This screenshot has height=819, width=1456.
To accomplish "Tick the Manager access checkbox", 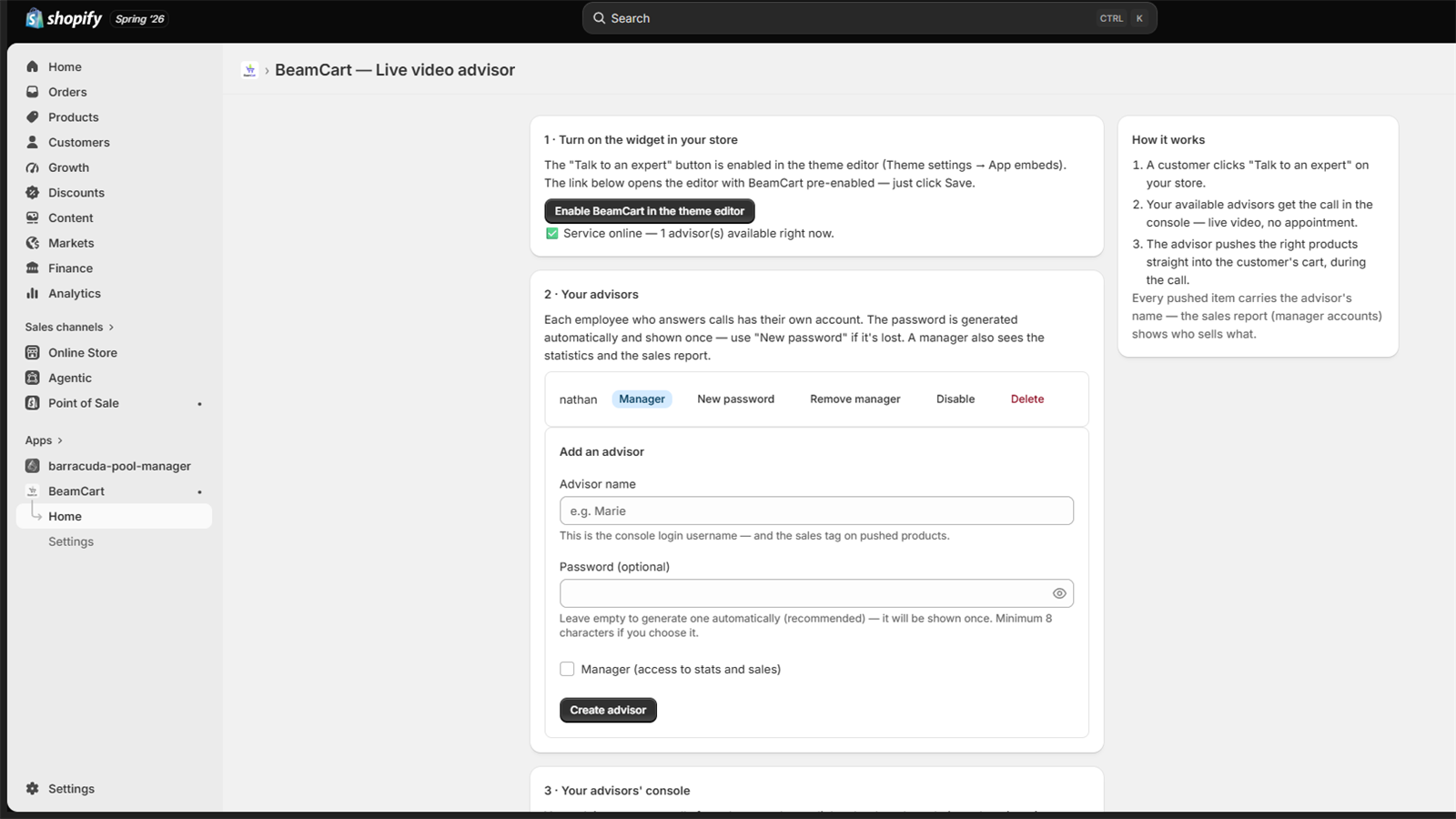I will (567, 669).
